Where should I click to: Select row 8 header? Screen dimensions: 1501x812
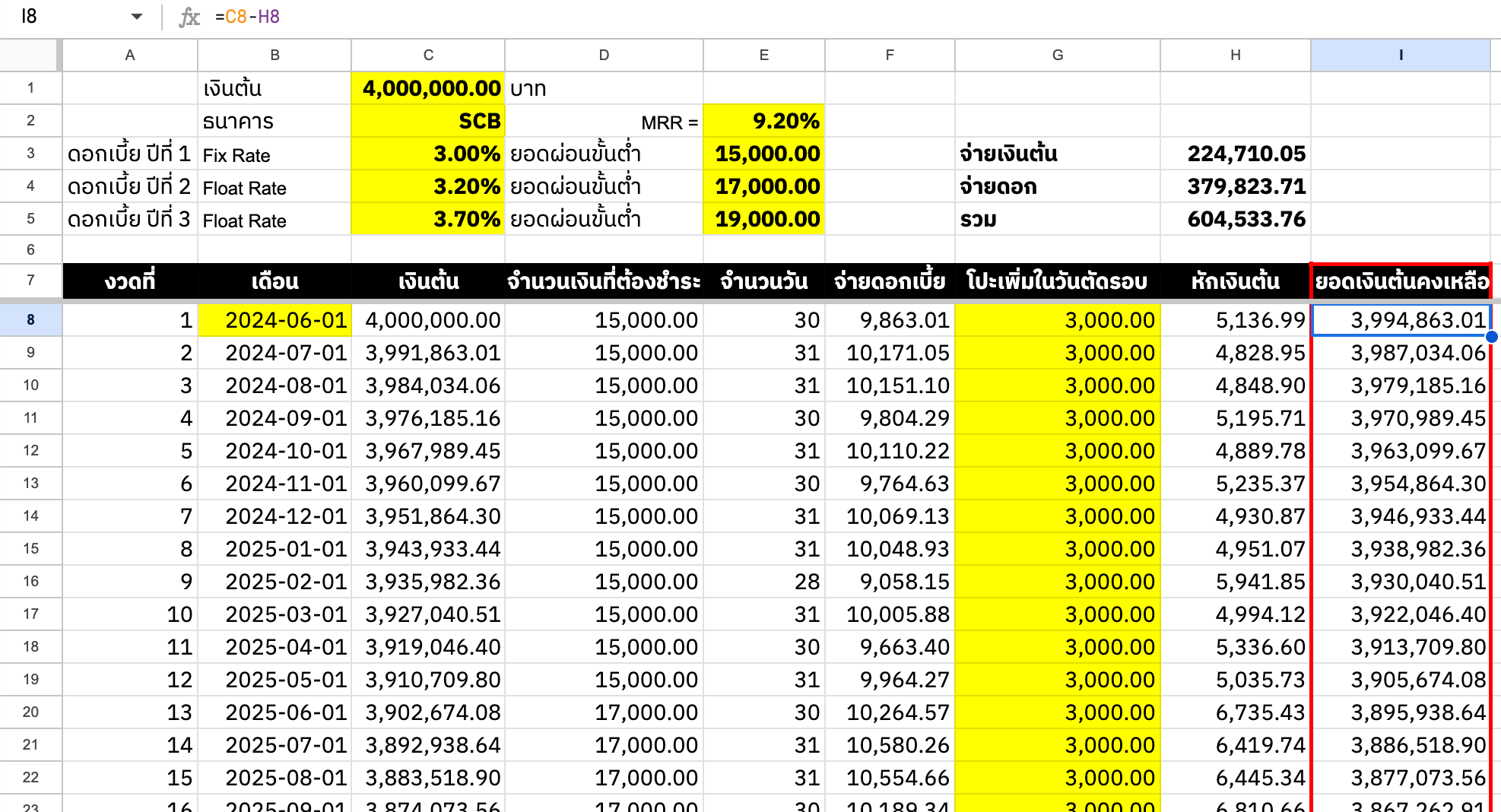point(30,320)
